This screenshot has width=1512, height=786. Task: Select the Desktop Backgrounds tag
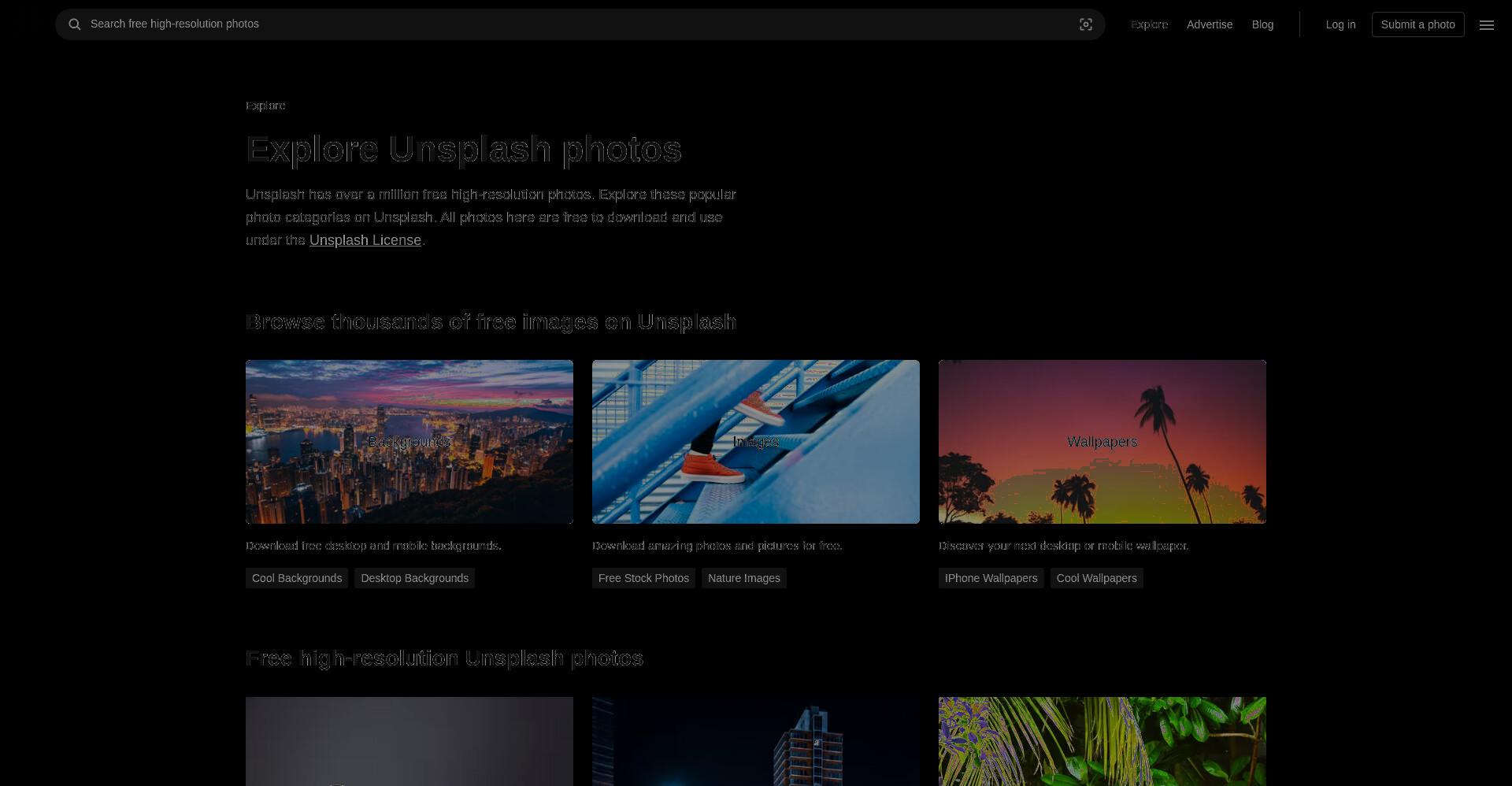click(414, 578)
